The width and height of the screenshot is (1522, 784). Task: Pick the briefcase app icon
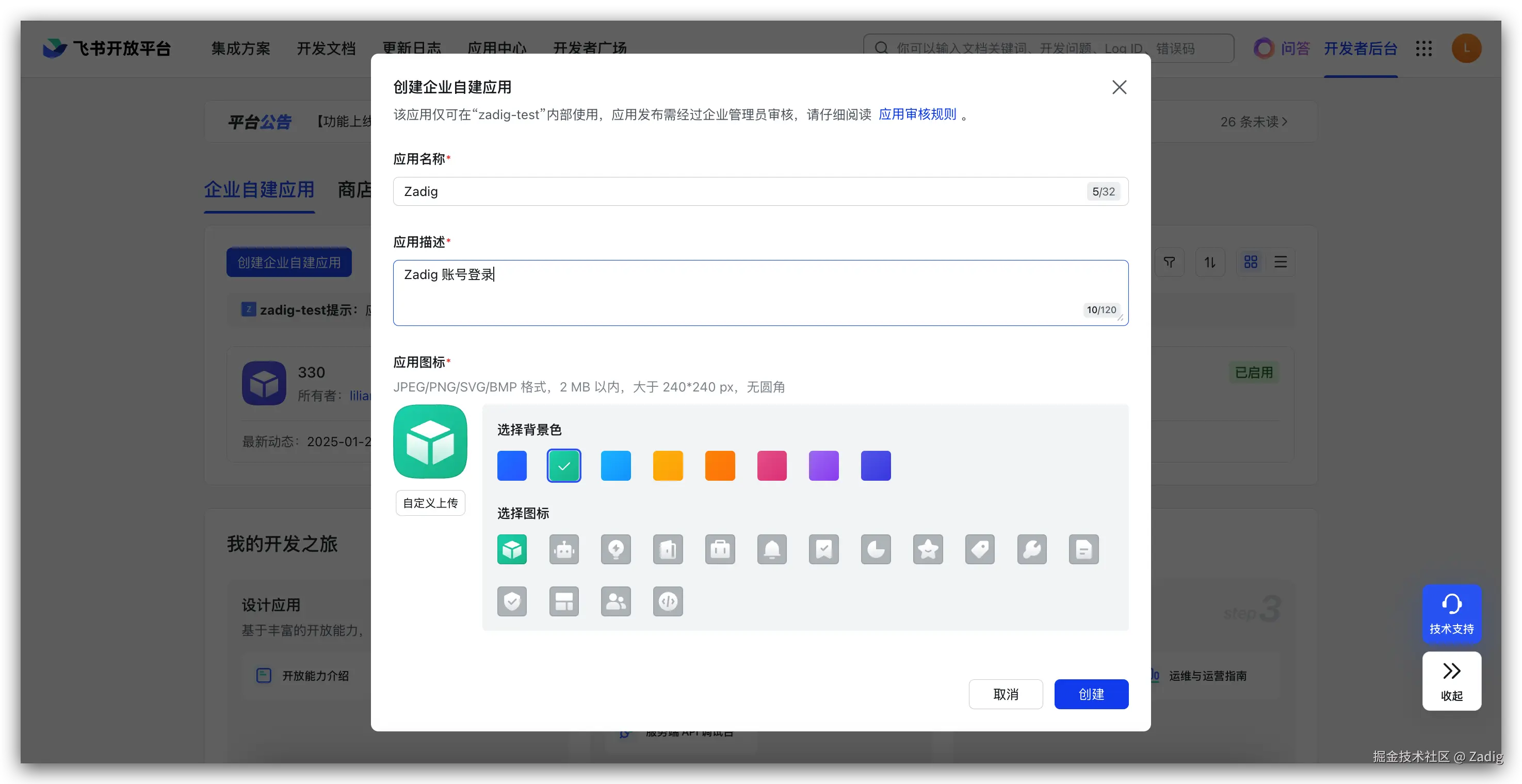pos(720,549)
